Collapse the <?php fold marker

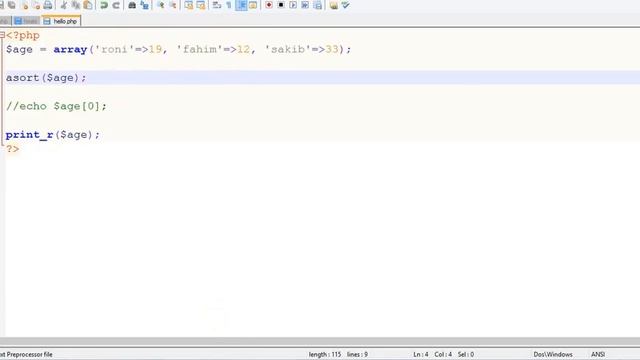coord(2,35)
